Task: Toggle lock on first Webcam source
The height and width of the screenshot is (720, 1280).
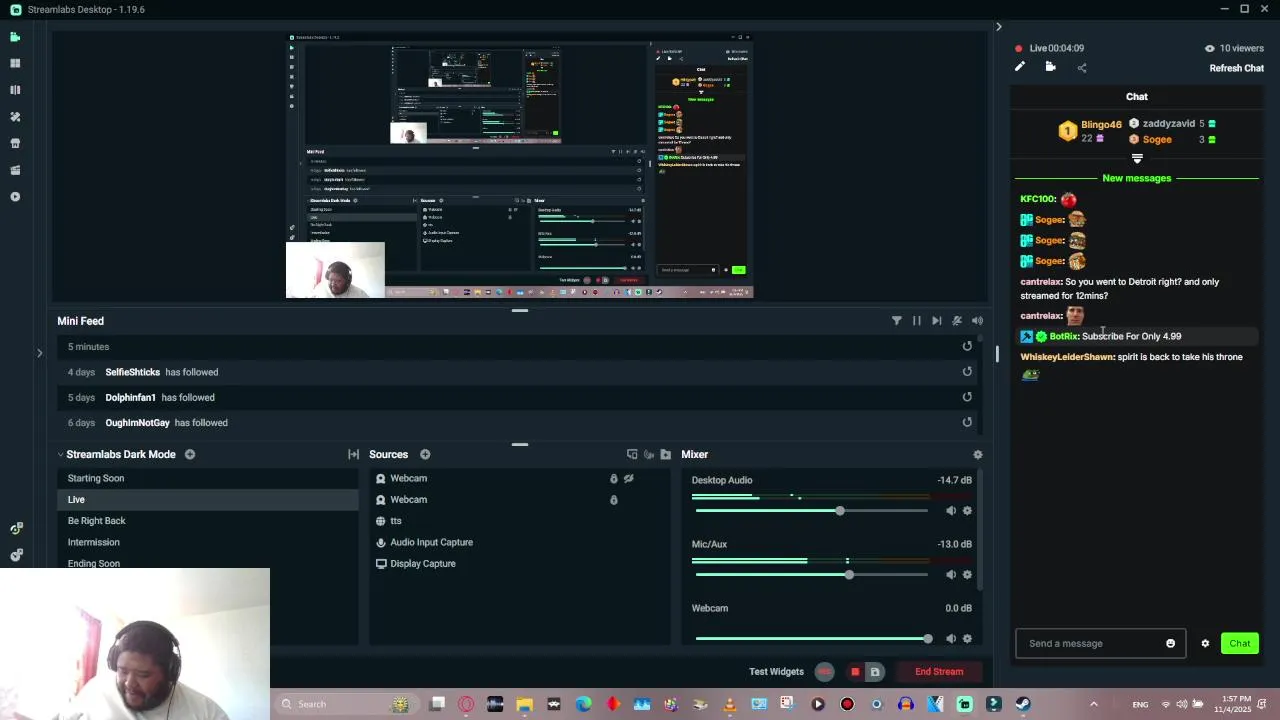Action: 614,478
